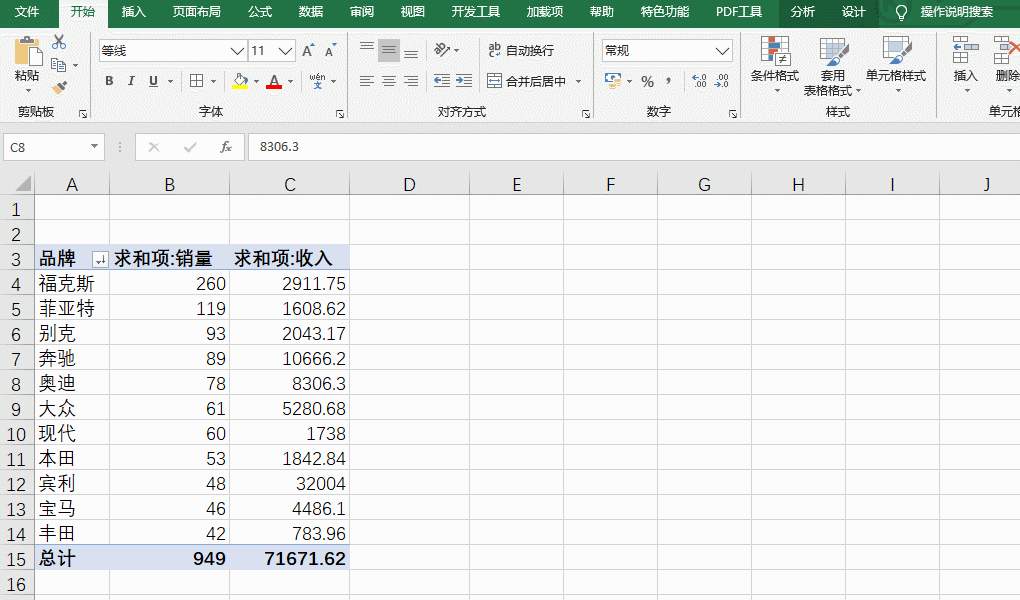Image resolution: width=1020 pixels, height=600 pixels.
Task: Click the Cut scissors icon
Action: 59,42
